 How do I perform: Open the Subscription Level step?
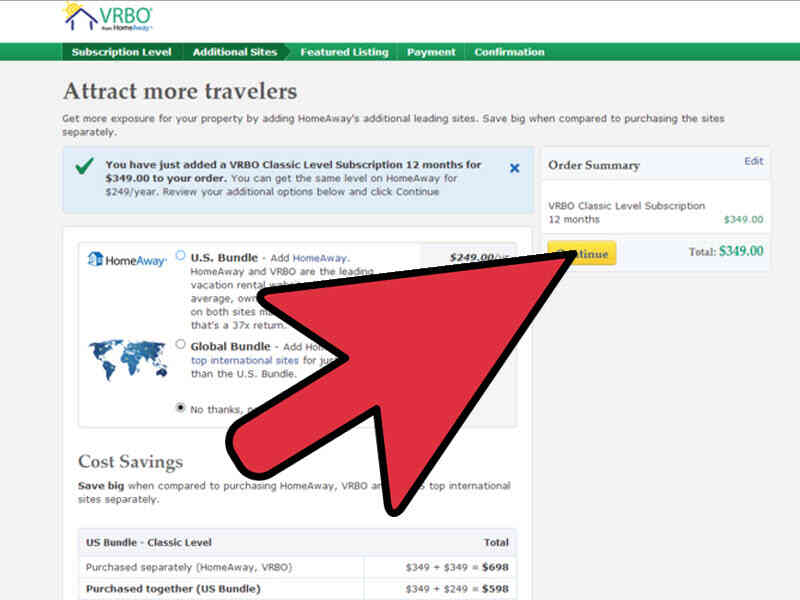tap(121, 52)
